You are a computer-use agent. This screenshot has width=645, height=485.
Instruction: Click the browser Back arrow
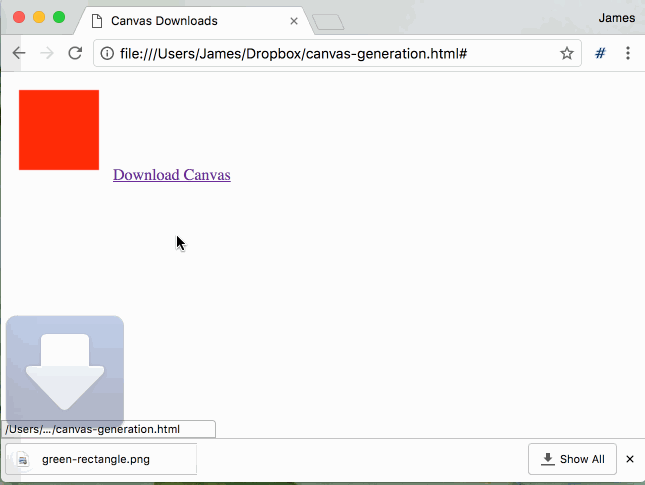point(18,53)
